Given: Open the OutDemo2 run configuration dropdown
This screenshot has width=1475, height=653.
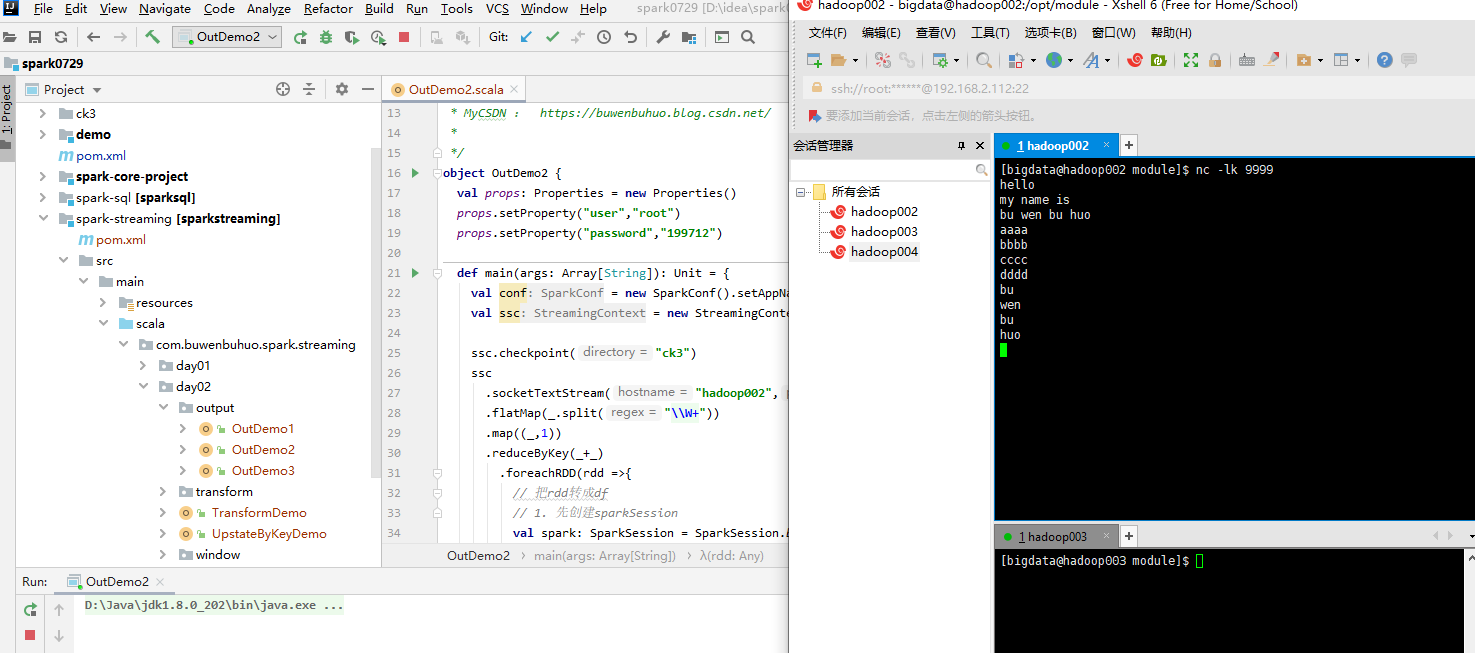Looking at the screenshot, I should coord(228,37).
